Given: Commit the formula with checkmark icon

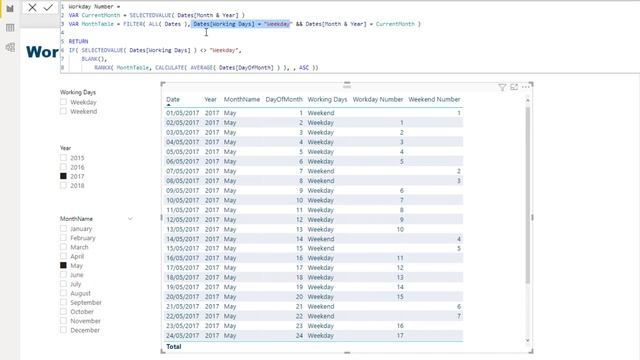Looking at the screenshot, I should 48,7.
